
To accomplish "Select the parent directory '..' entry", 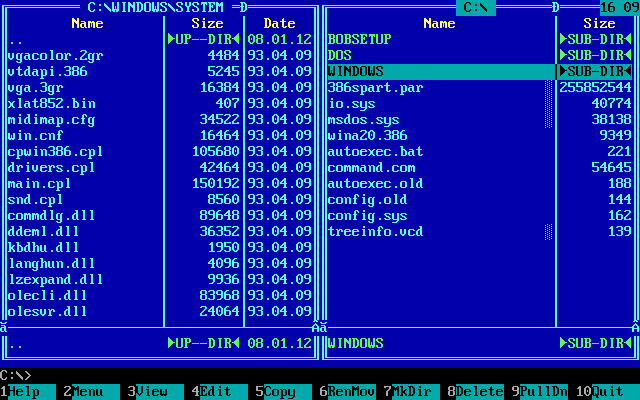I will [x=160, y=39].
